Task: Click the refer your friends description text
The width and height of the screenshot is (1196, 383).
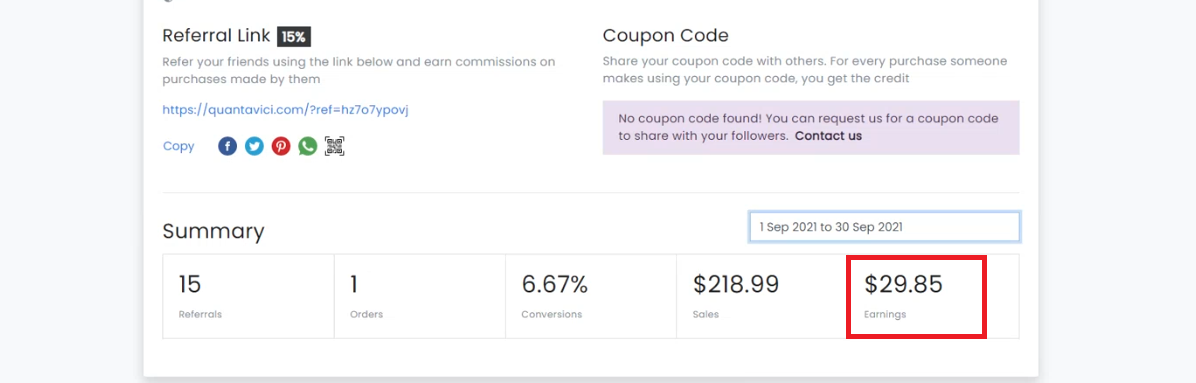Action: tap(358, 70)
